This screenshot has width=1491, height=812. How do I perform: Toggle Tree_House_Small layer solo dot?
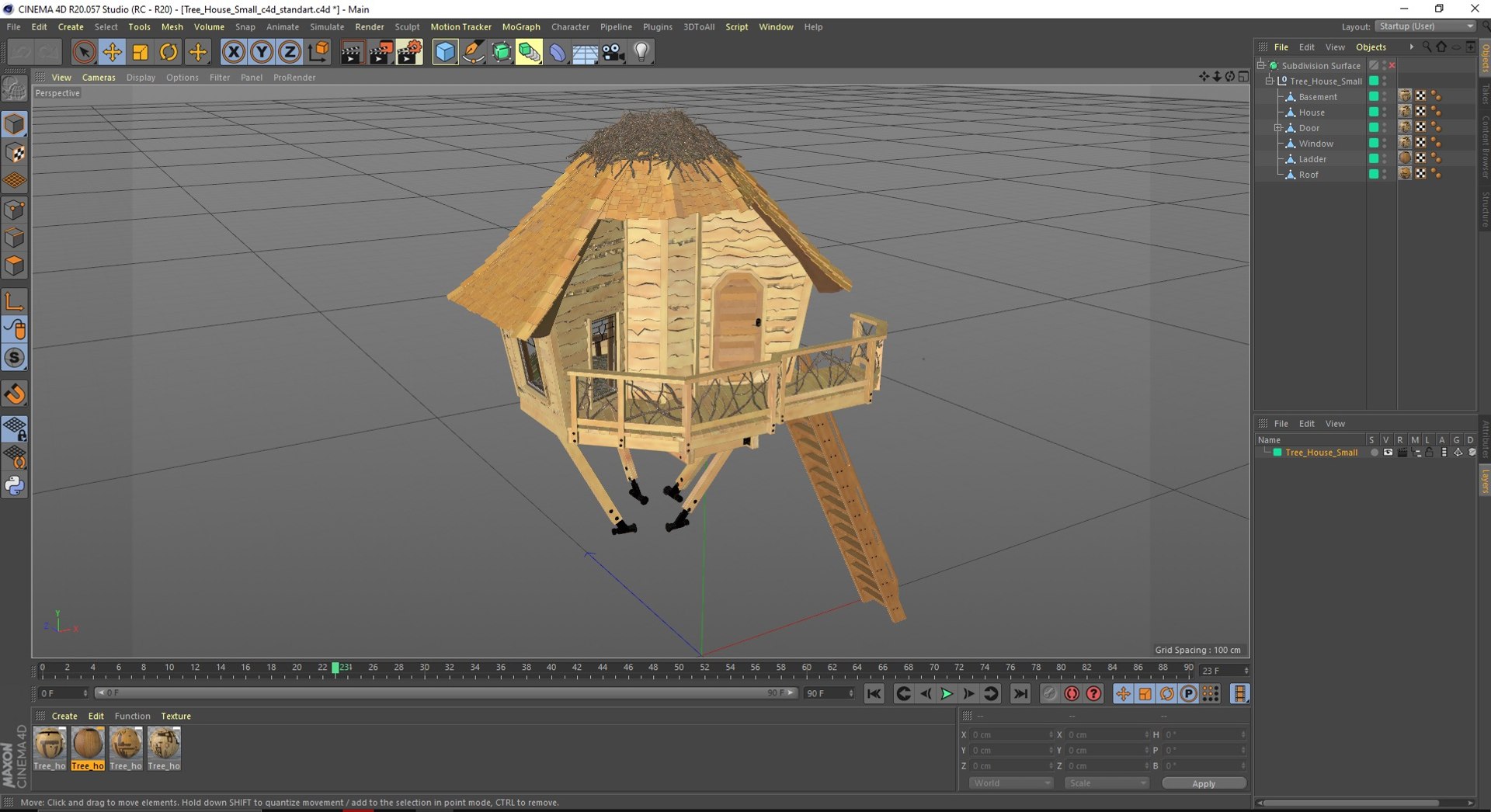pos(1374,453)
